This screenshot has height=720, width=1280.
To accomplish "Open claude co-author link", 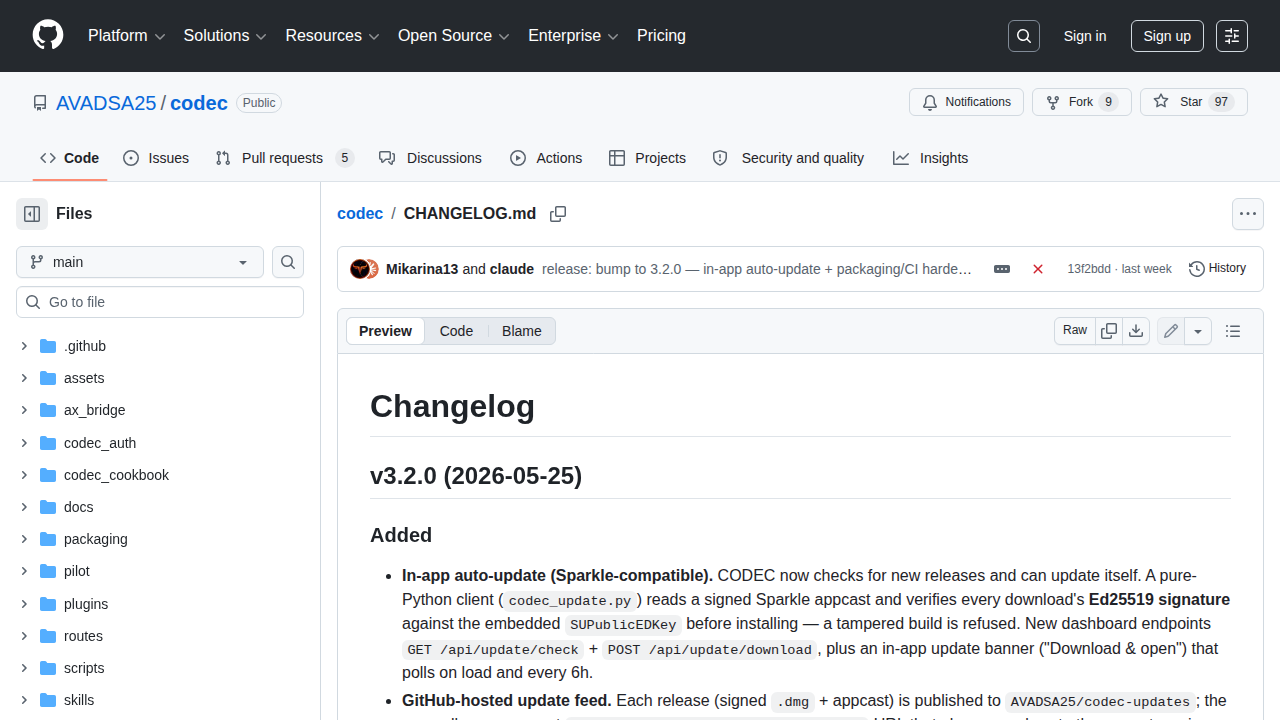I will click(x=512, y=269).
